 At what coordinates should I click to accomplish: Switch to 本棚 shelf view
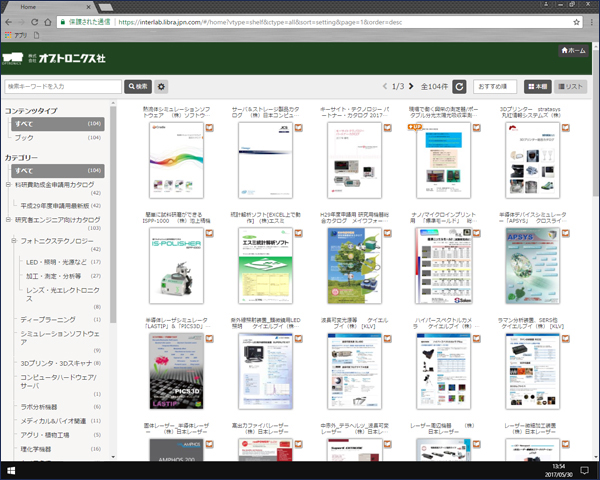(537, 87)
